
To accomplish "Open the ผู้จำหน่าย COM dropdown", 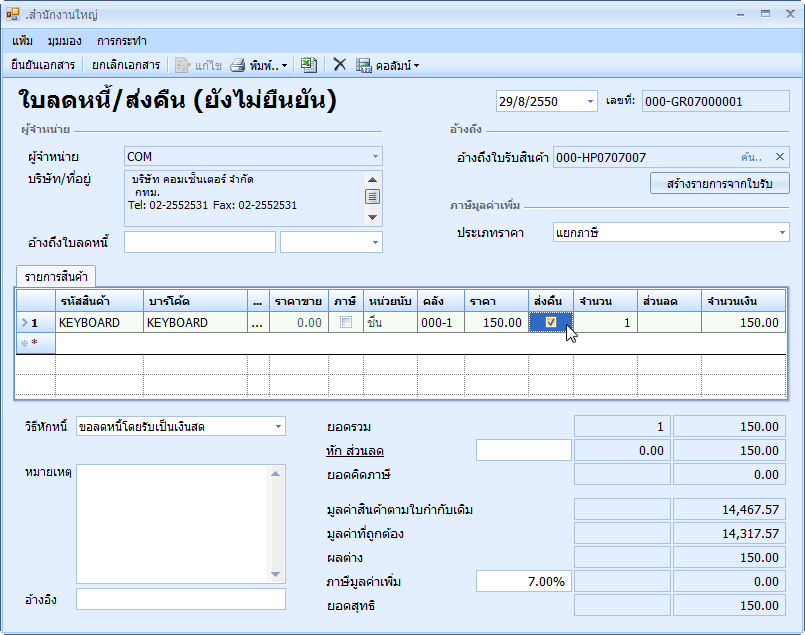I will [375, 157].
